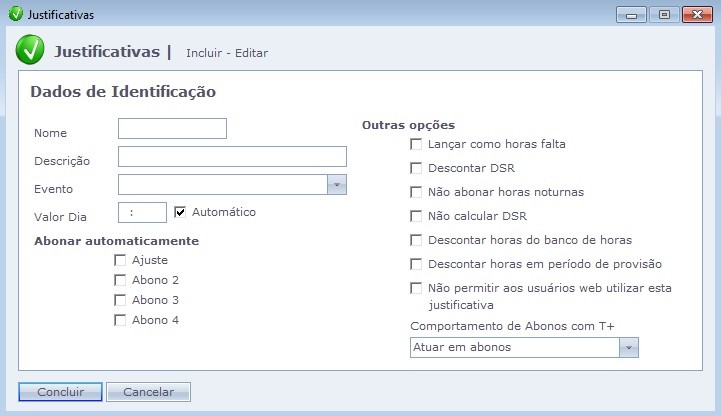Tick Descontar horas do banco de horas
This screenshot has width=721, height=416.
click(416, 240)
